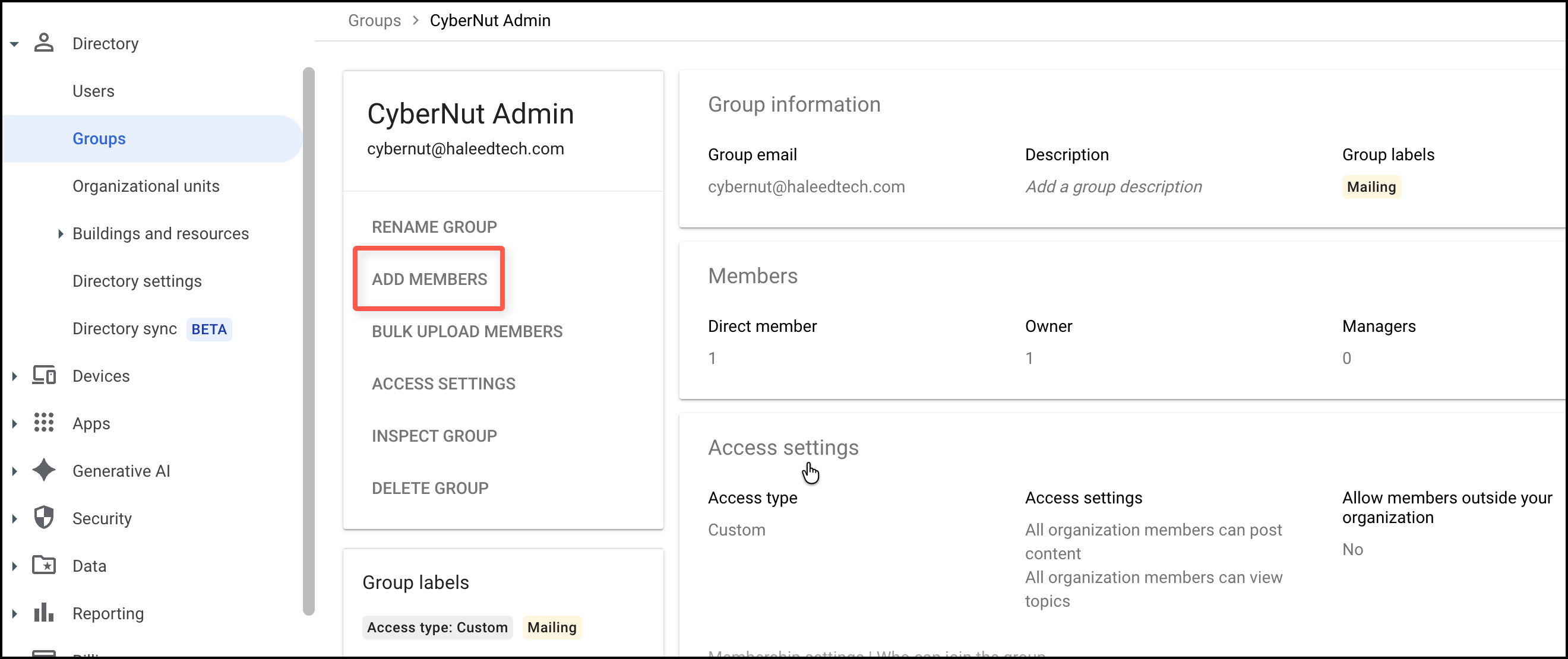Click ADD MEMBERS button
The width and height of the screenshot is (1568, 659).
(x=429, y=279)
